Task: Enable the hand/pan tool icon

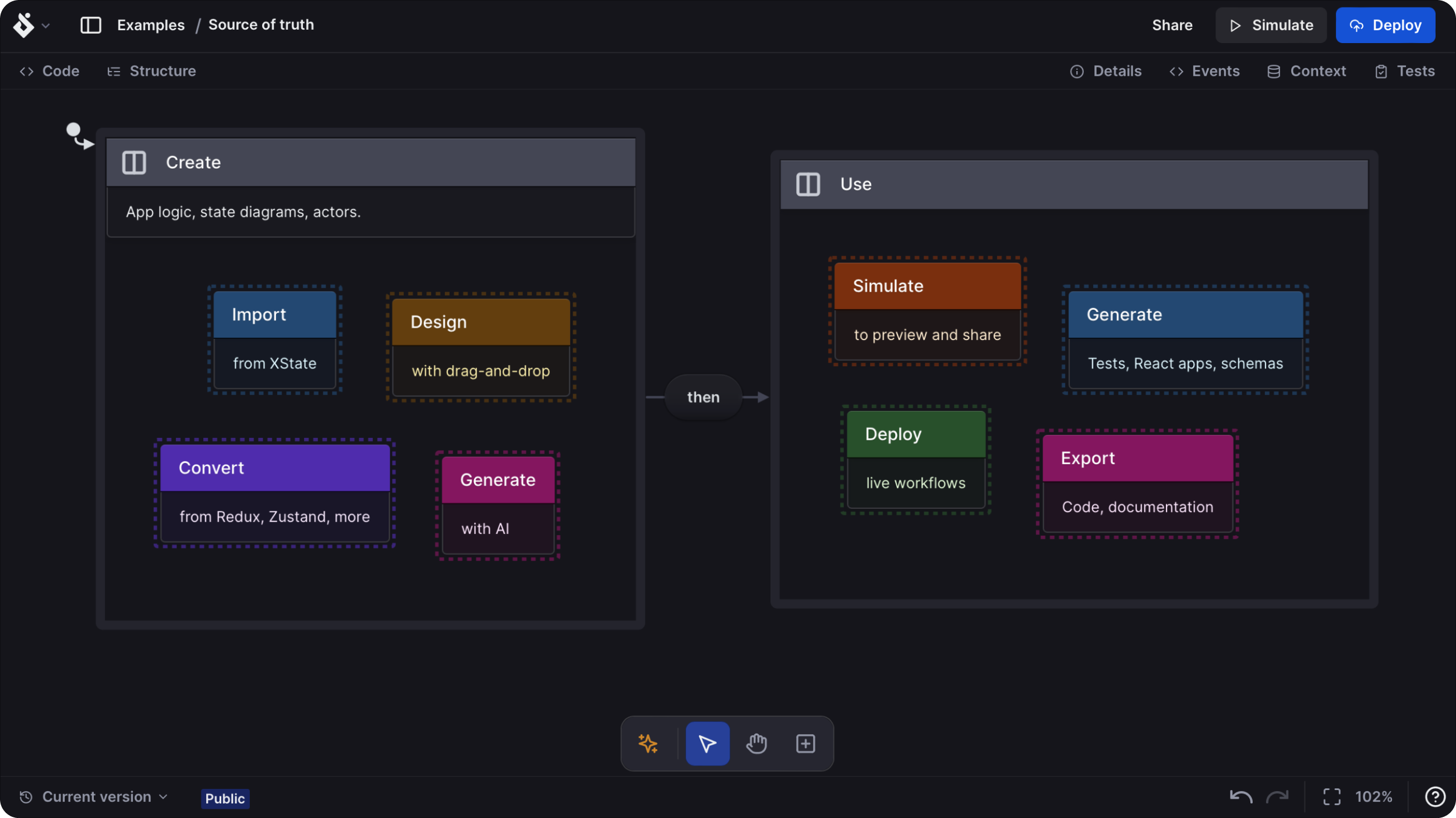Action: pos(756,743)
